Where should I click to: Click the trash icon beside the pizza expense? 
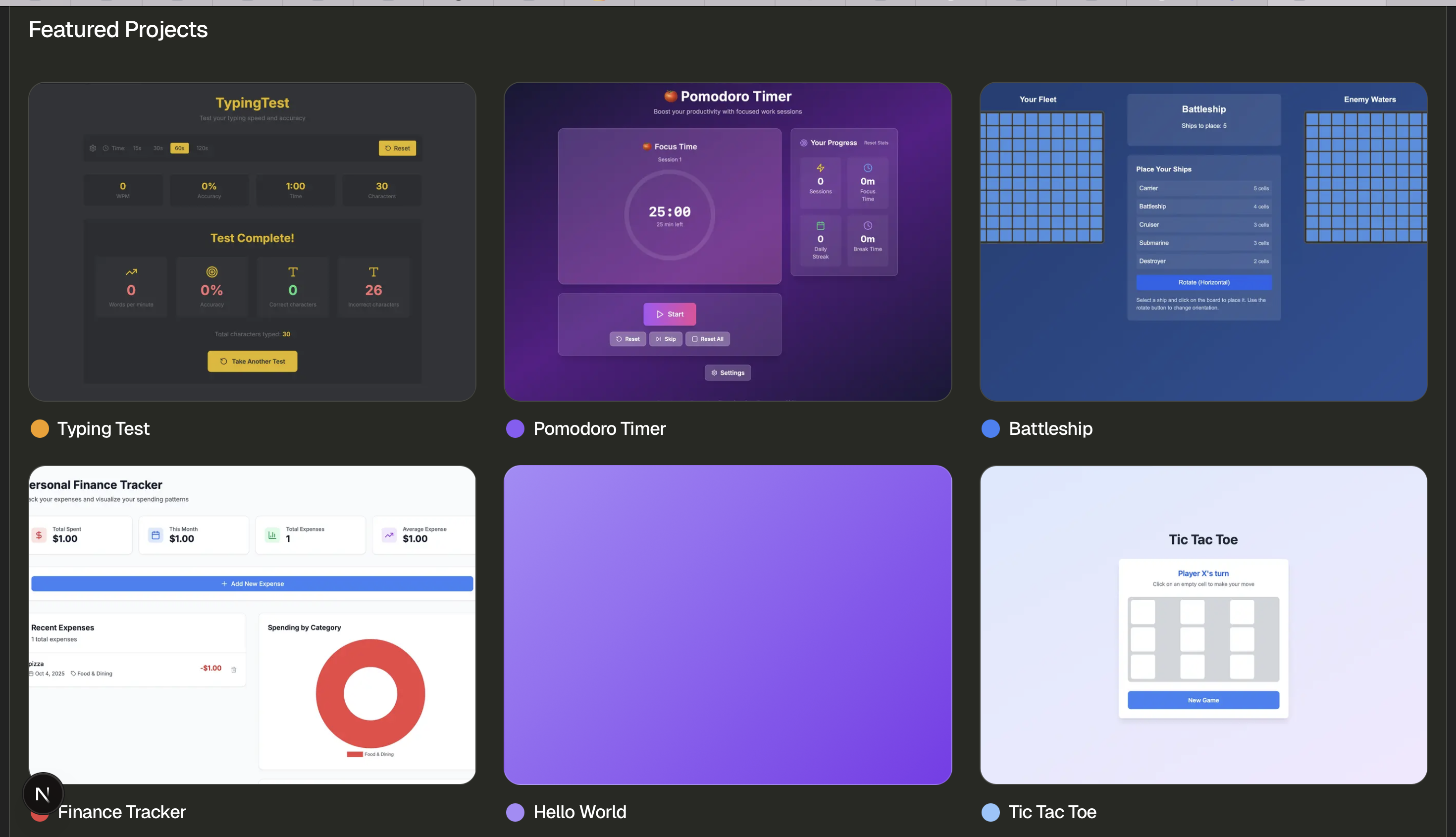233,669
